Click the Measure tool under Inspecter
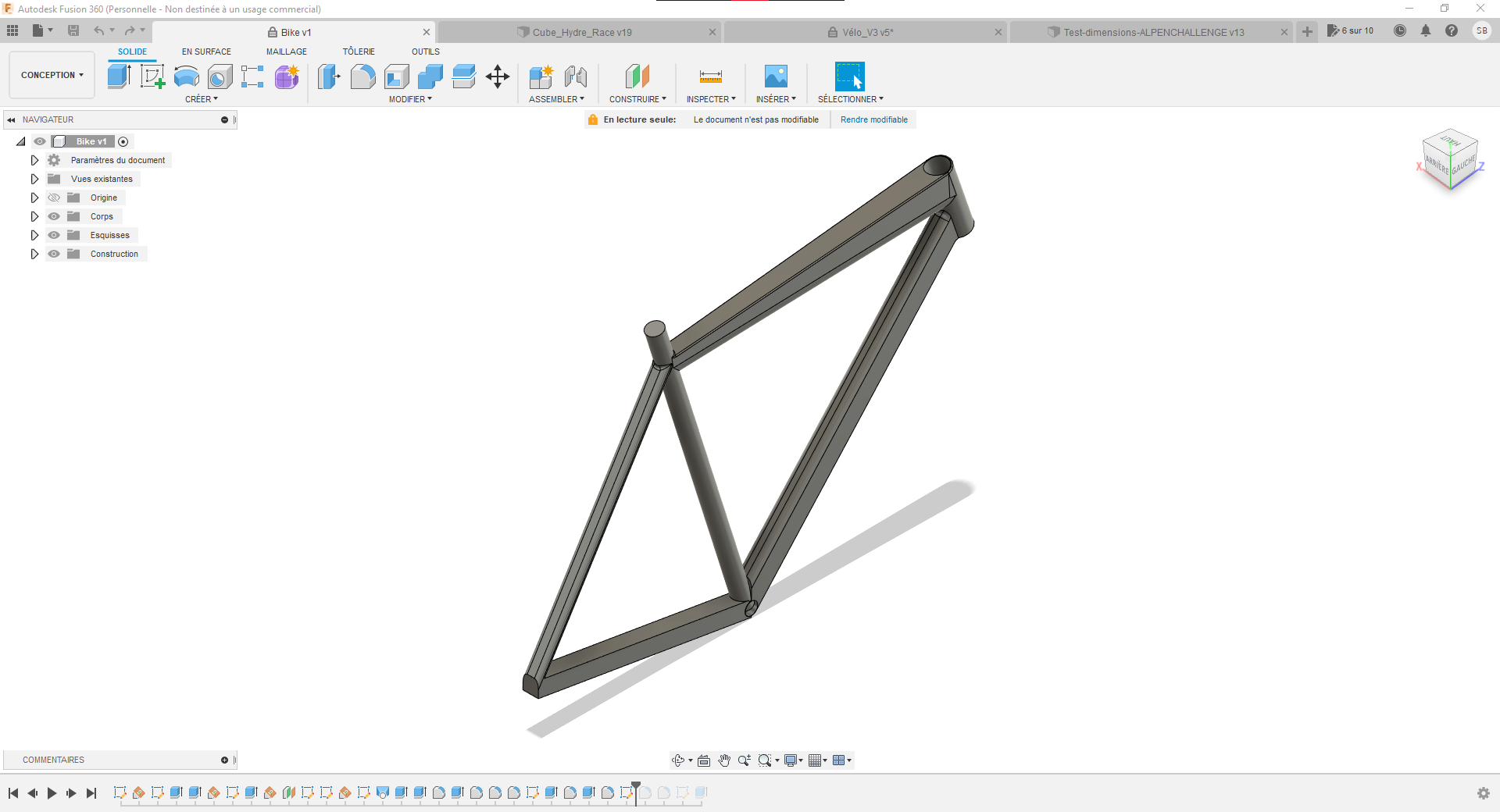Image resolution: width=1500 pixels, height=812 pixels. [x=710, y=77]
